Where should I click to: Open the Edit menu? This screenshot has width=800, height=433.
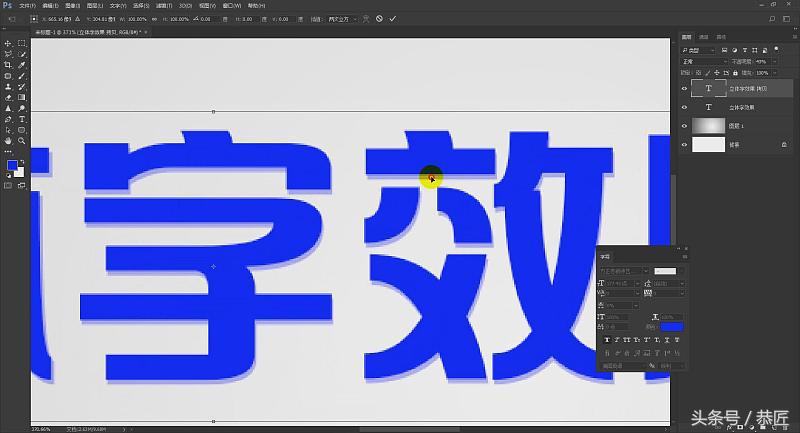click(50, 6)
